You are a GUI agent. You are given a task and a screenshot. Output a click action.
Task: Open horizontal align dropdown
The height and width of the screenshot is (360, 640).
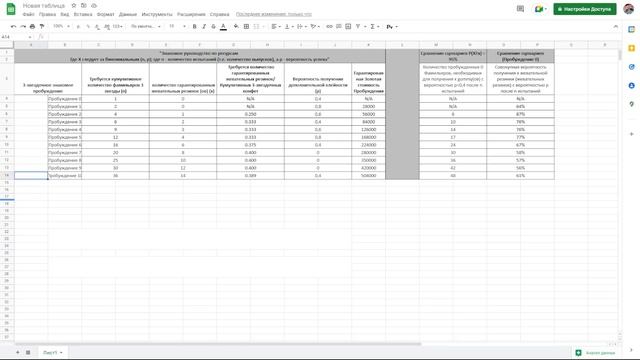click(276, 27)
